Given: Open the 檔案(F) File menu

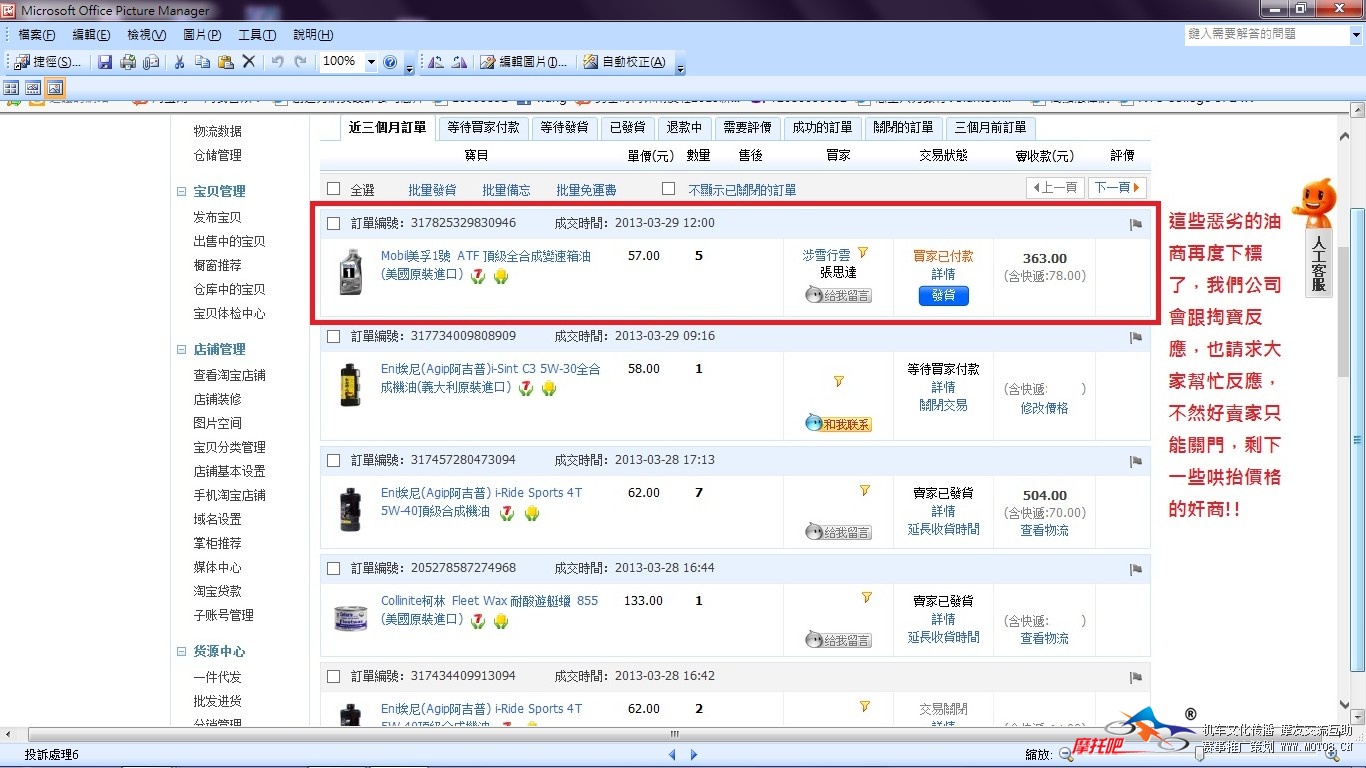Looking at the screenshot, I should pos(37,35).
